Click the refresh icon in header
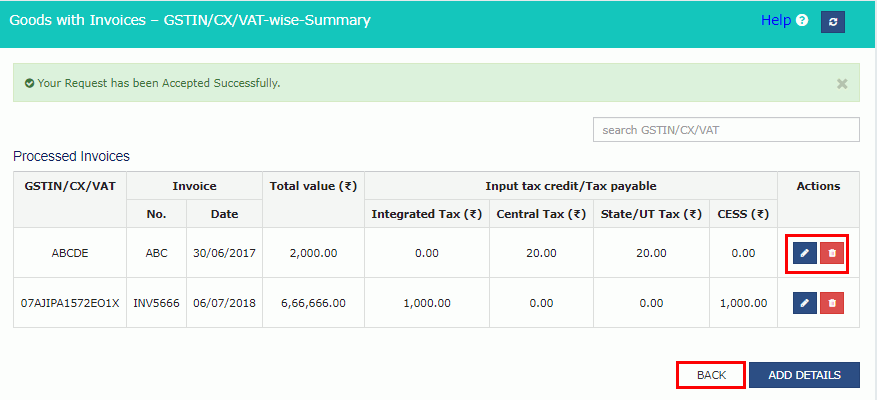The image size is (877, 400). pos(833,22)
